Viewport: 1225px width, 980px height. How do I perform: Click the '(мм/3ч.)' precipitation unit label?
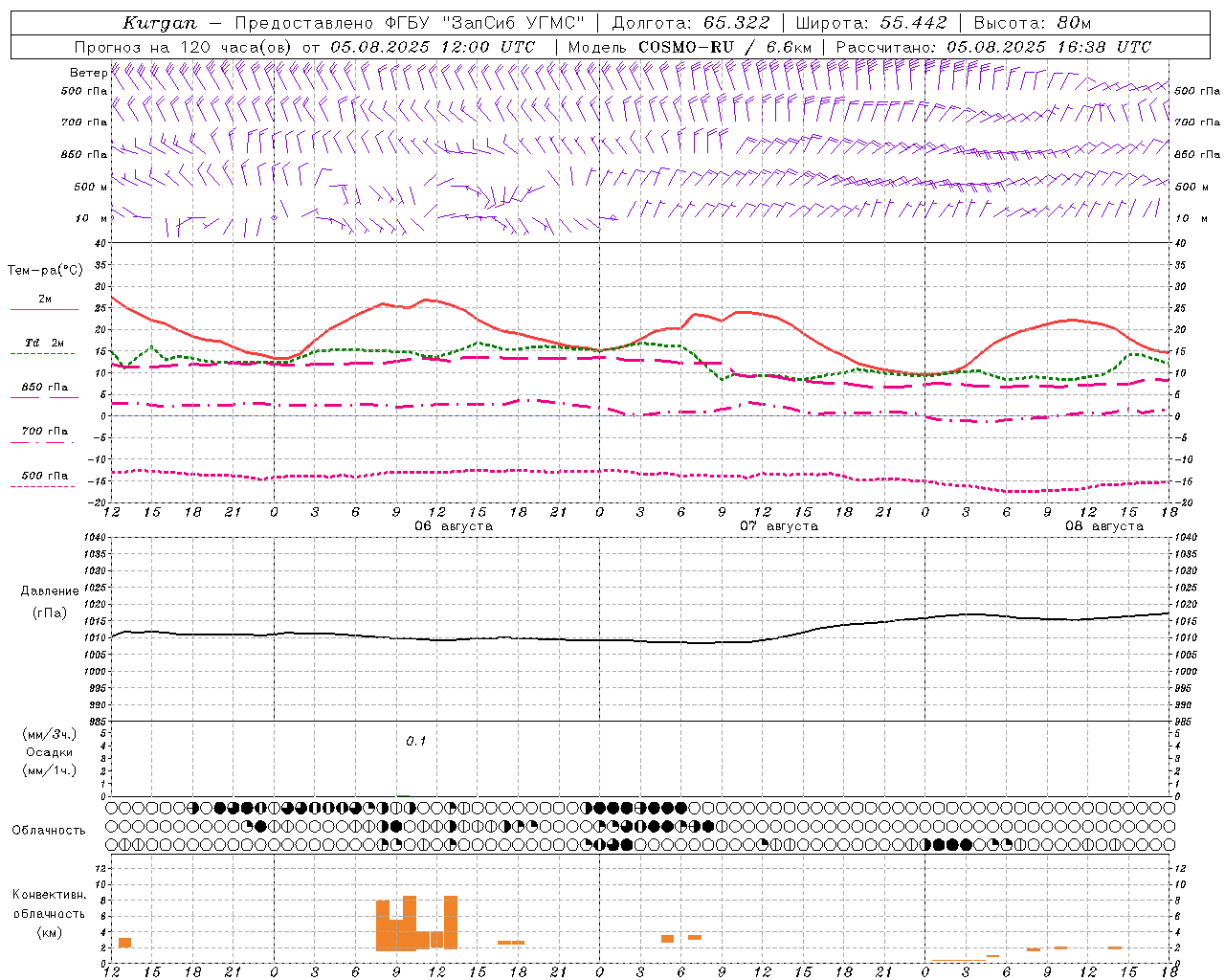click(49, 734)
